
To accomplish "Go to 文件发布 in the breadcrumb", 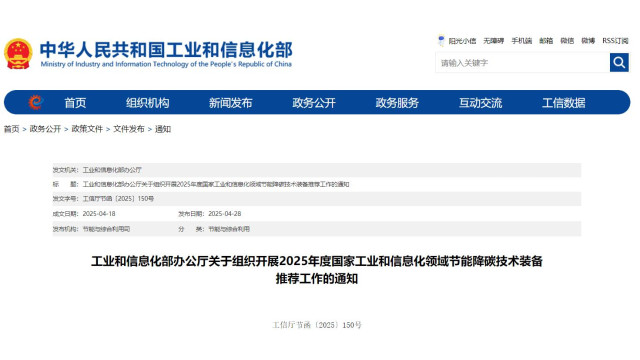I will click(x=129, y=129).
